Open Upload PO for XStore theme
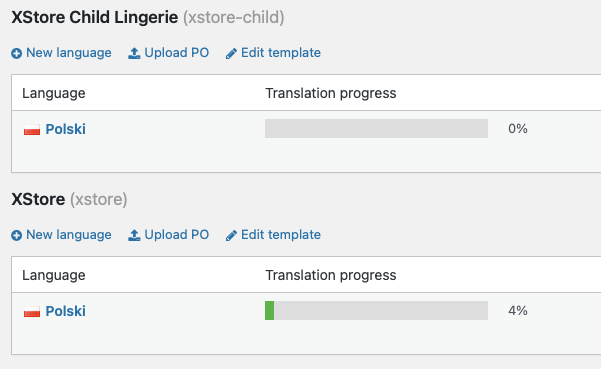This screenshot has width=601, height=369. point(177,235)
